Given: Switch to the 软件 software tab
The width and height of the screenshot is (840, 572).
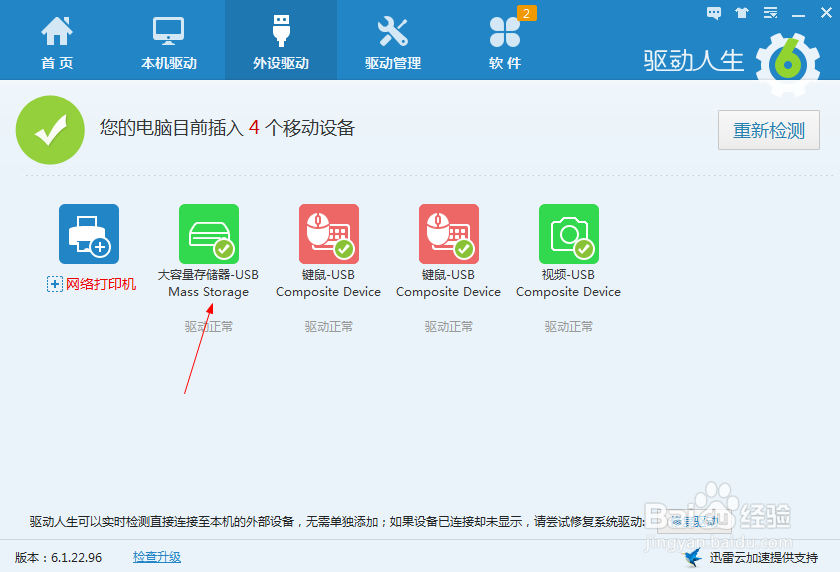Looking at the screenshot, I should (x=505, y=42).
